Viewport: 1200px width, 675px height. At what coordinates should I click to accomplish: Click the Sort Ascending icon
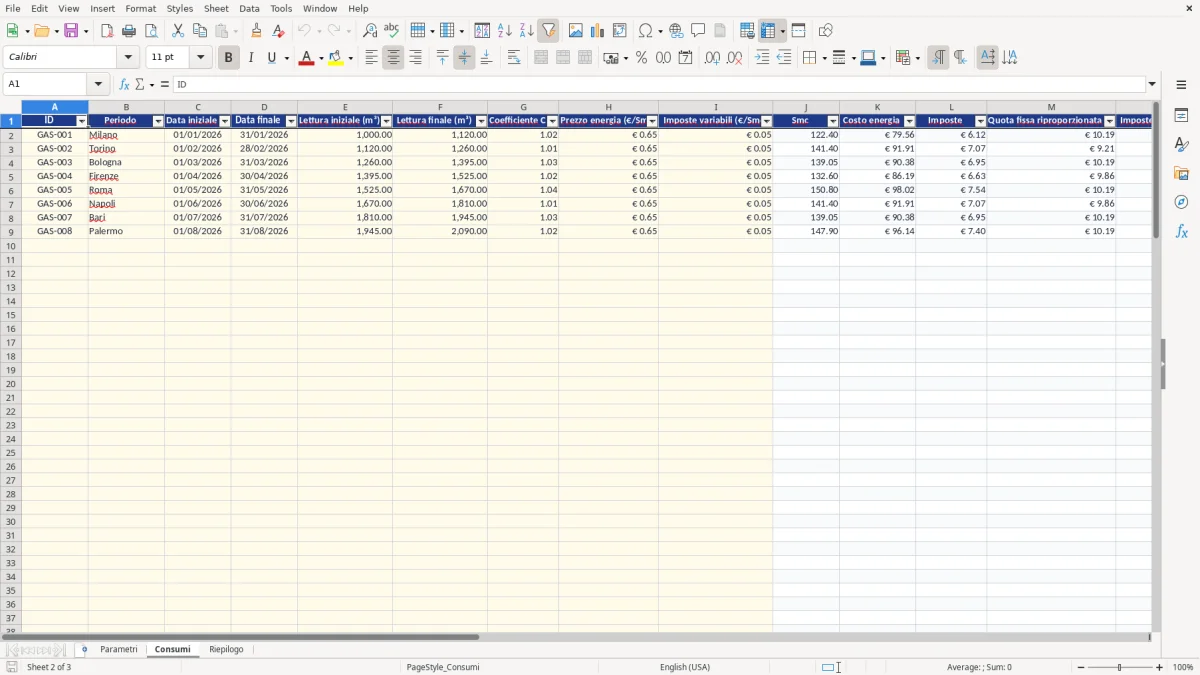pos(505,31)
